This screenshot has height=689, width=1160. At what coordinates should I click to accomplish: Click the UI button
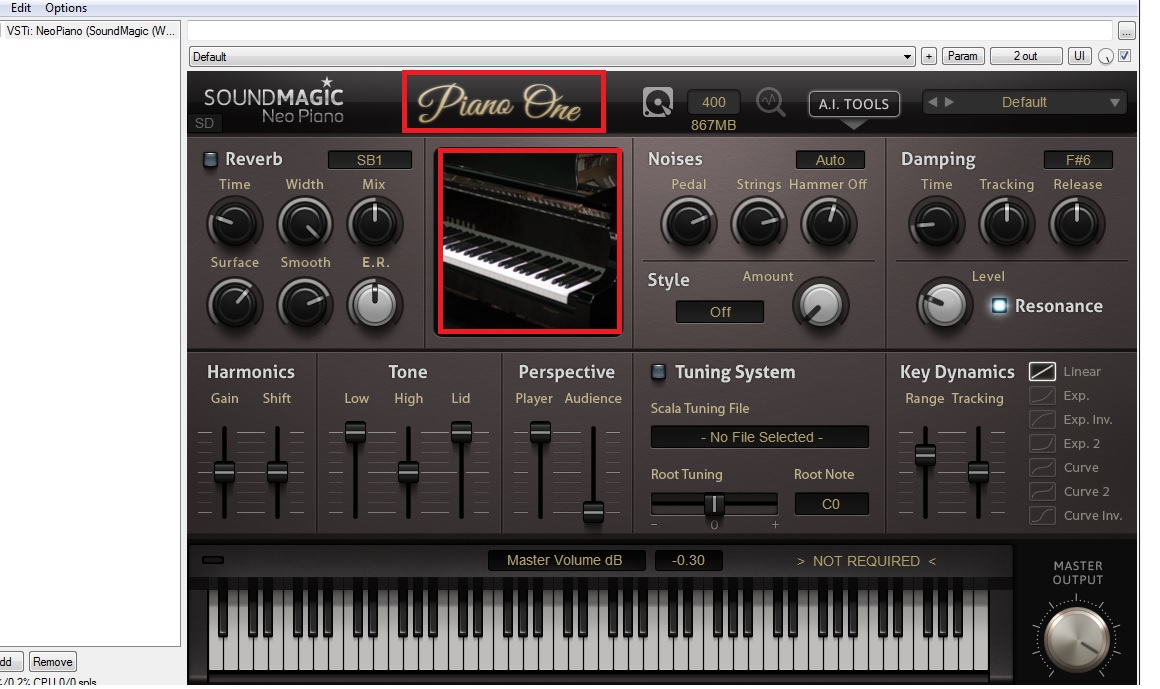(1079, 56)
